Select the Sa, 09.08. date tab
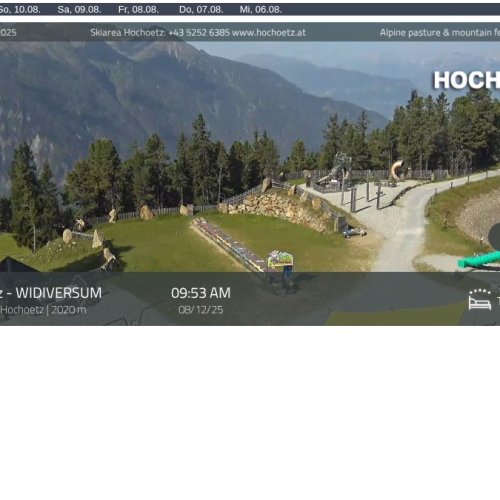Image resolution: width=500 pixels, height=500 pixels. click(79, 10)
